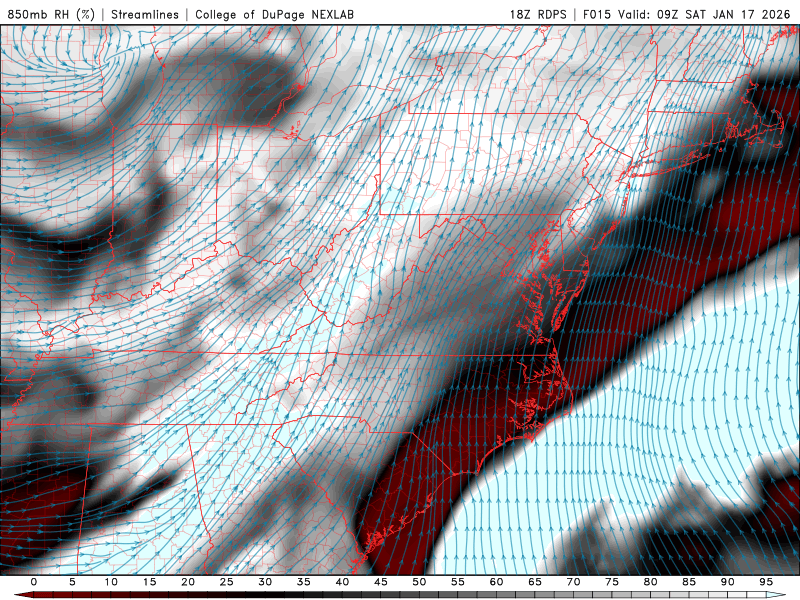Image resolution: width=800 pixels, height=600 pixels.
Task: Click the '25' label on color scale
Action: [227, 582]
